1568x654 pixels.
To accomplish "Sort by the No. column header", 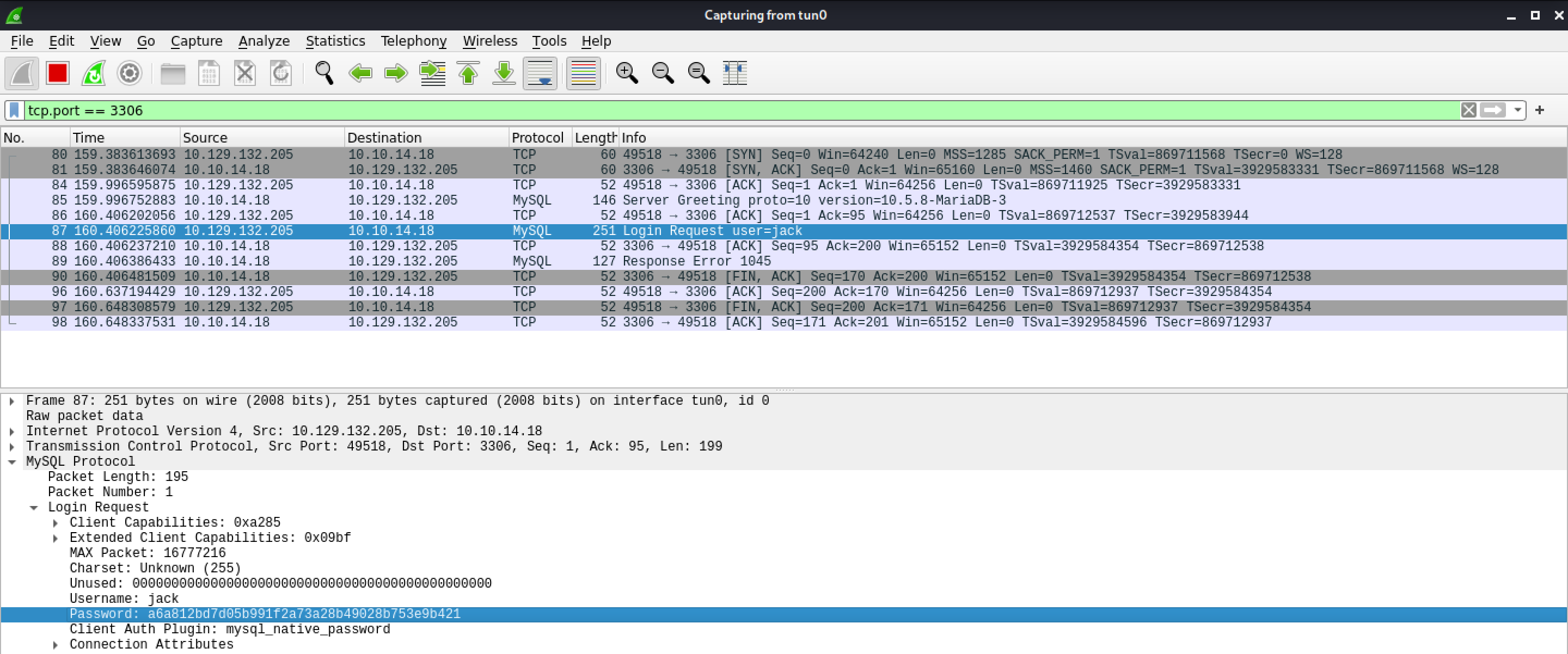I will [35, 138].
